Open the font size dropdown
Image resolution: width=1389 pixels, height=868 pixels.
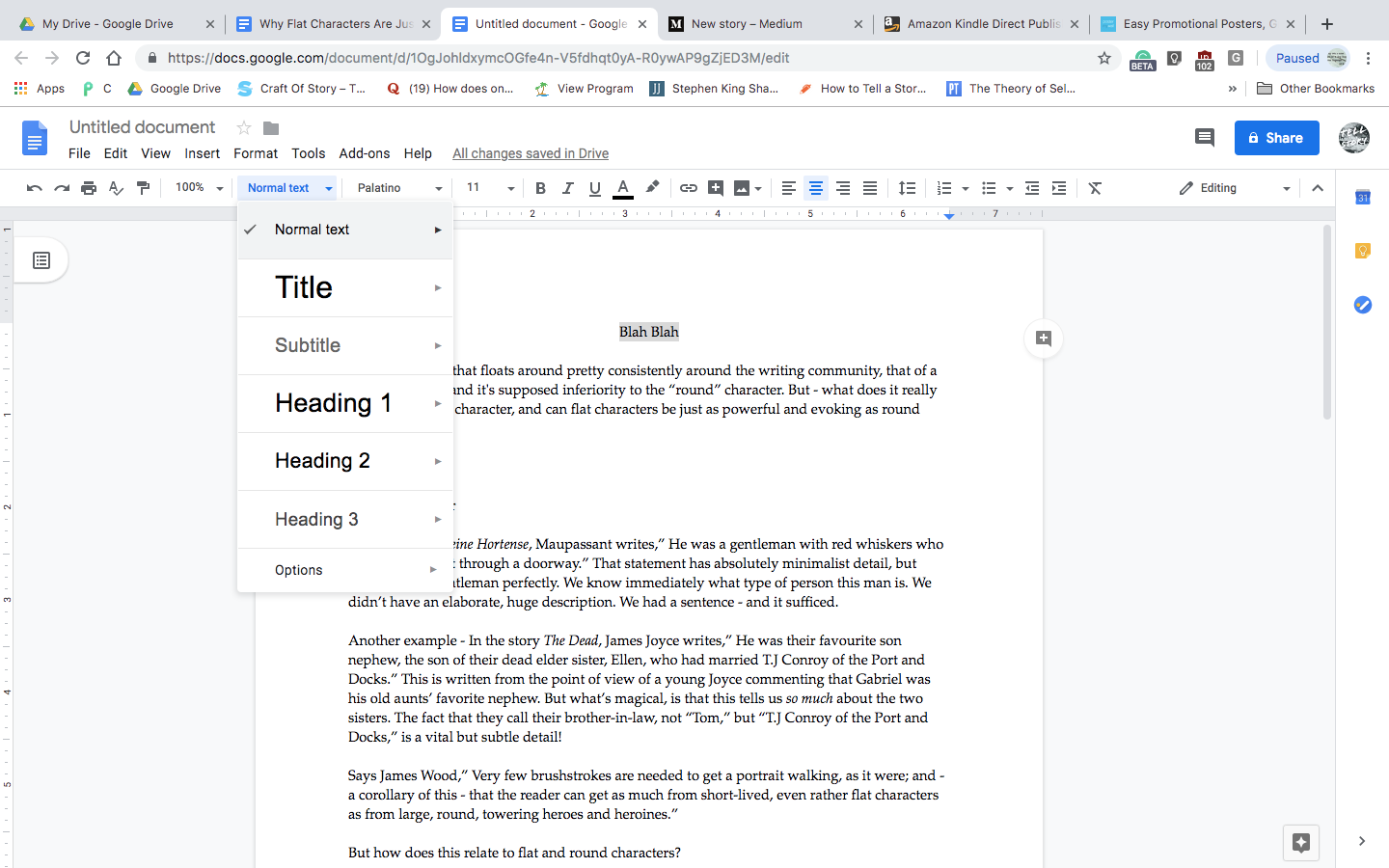click(x=488, y=188)
